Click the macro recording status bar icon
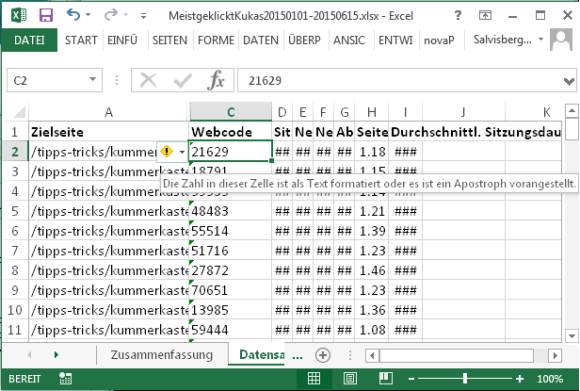This screenshot has height=391, width=580. (65, 378)
